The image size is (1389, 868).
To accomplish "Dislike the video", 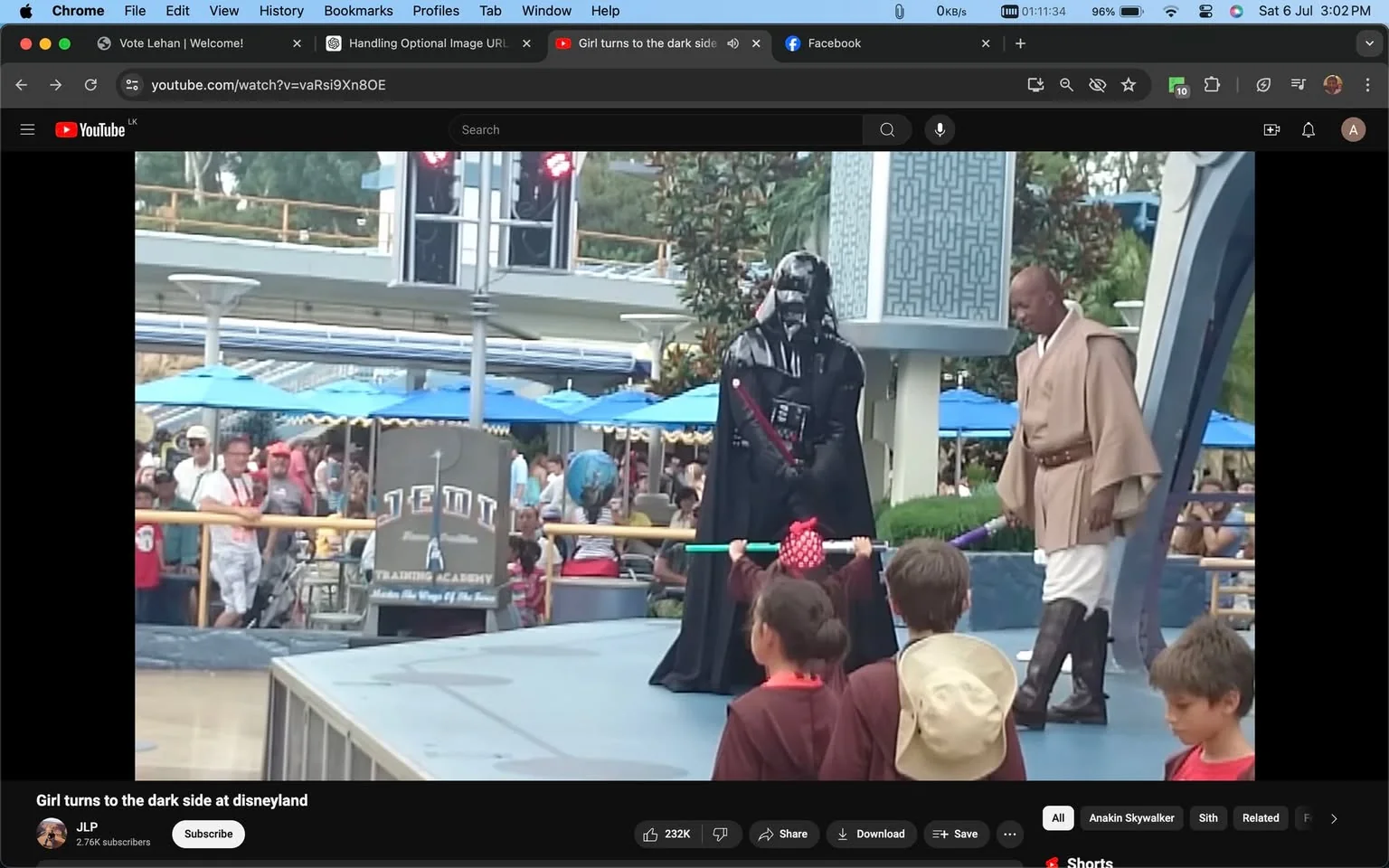I will click(721, 834).
